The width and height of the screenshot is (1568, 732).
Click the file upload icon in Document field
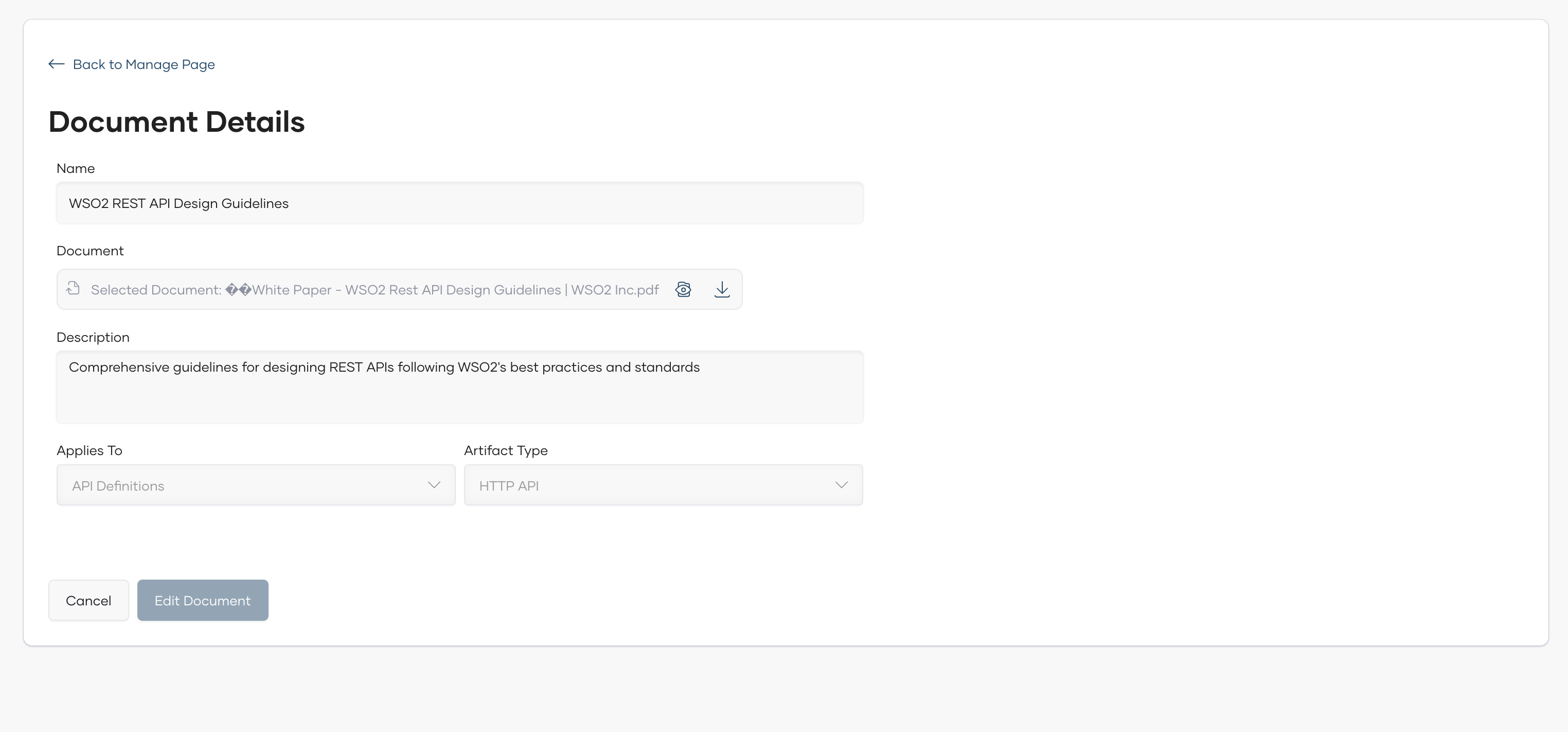[x=73, y=288]
